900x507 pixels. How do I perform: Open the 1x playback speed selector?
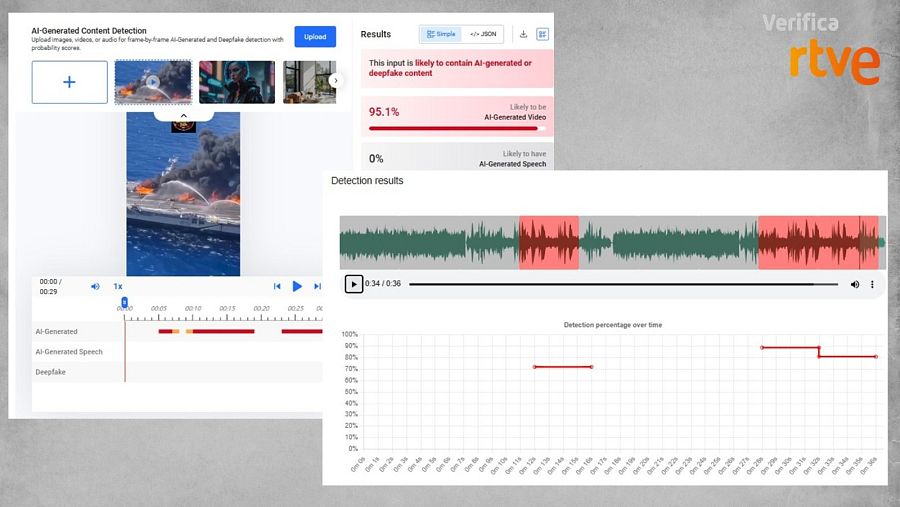[117, 286]
